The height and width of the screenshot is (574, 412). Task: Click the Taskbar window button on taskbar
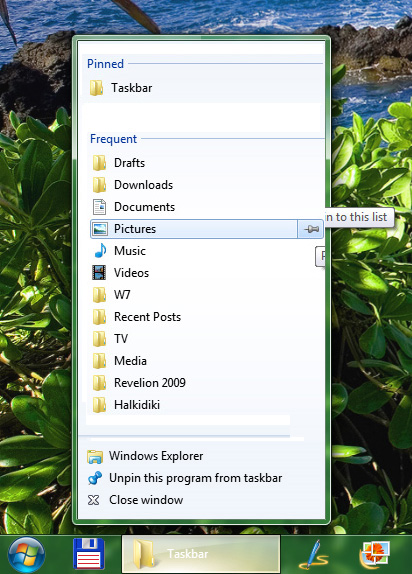pyautogui.click(x=201, y=554)
